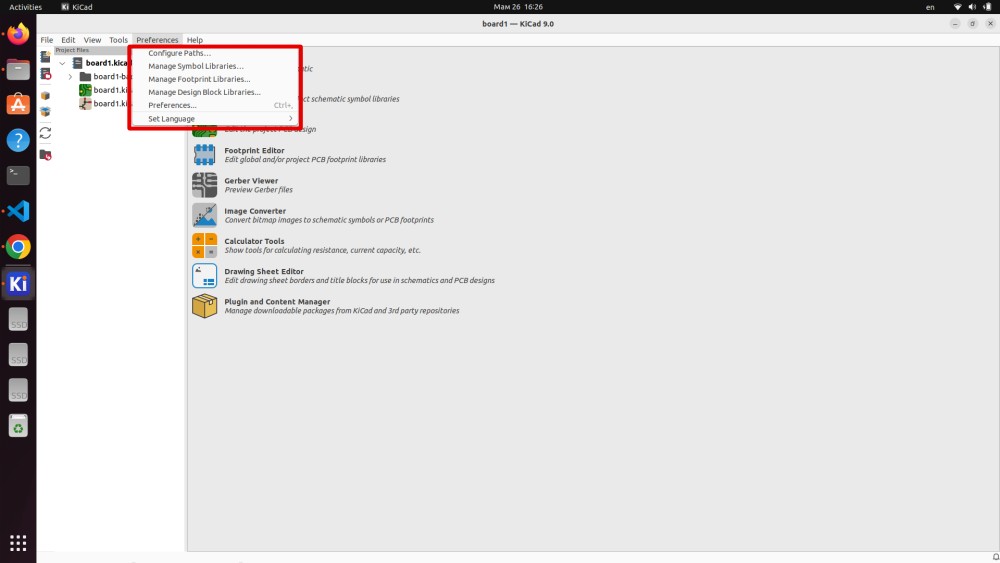This screenshot has width=1000, height=563.
Task: Open the Trash icon in the dock
Action: [18, 426]
